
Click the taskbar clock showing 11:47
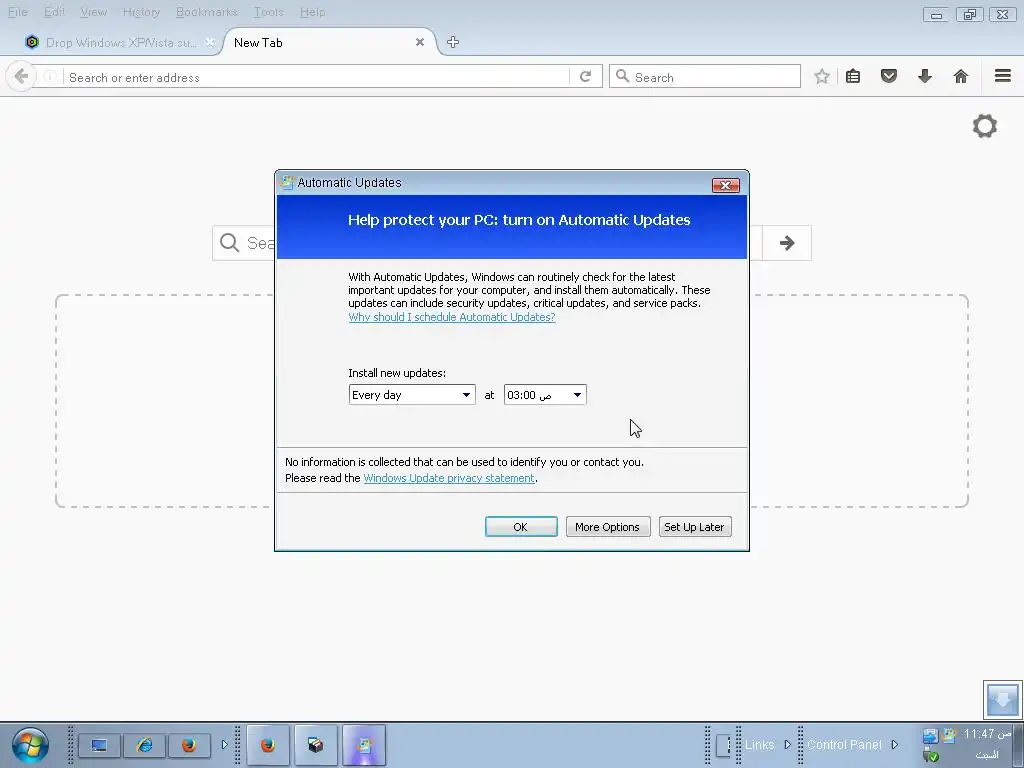(x=987, y=734)
